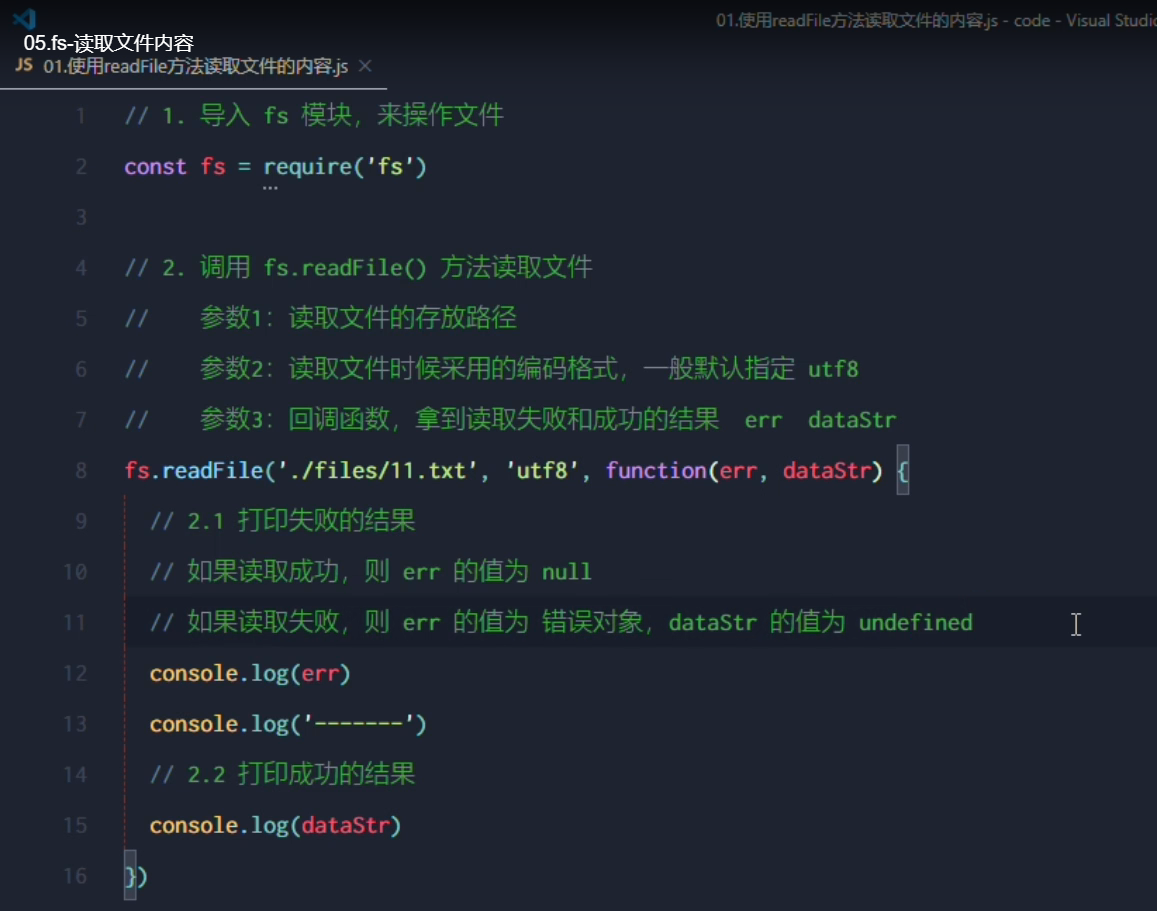Click comment '参数1: 读取文件的存放路径'
1157x911 pixels.
(358, 318)
